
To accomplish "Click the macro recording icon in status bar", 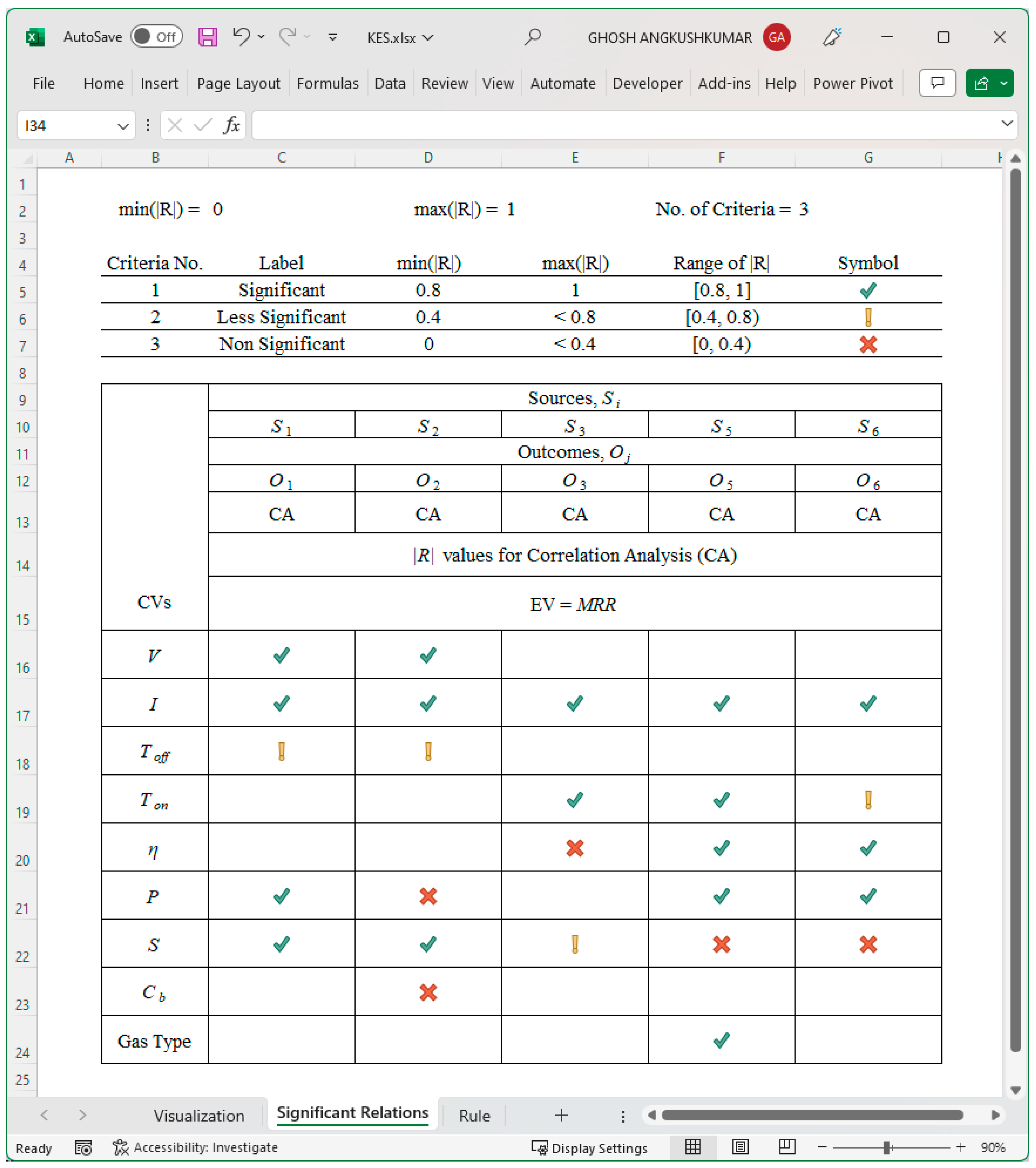I will click(83, 1147).
